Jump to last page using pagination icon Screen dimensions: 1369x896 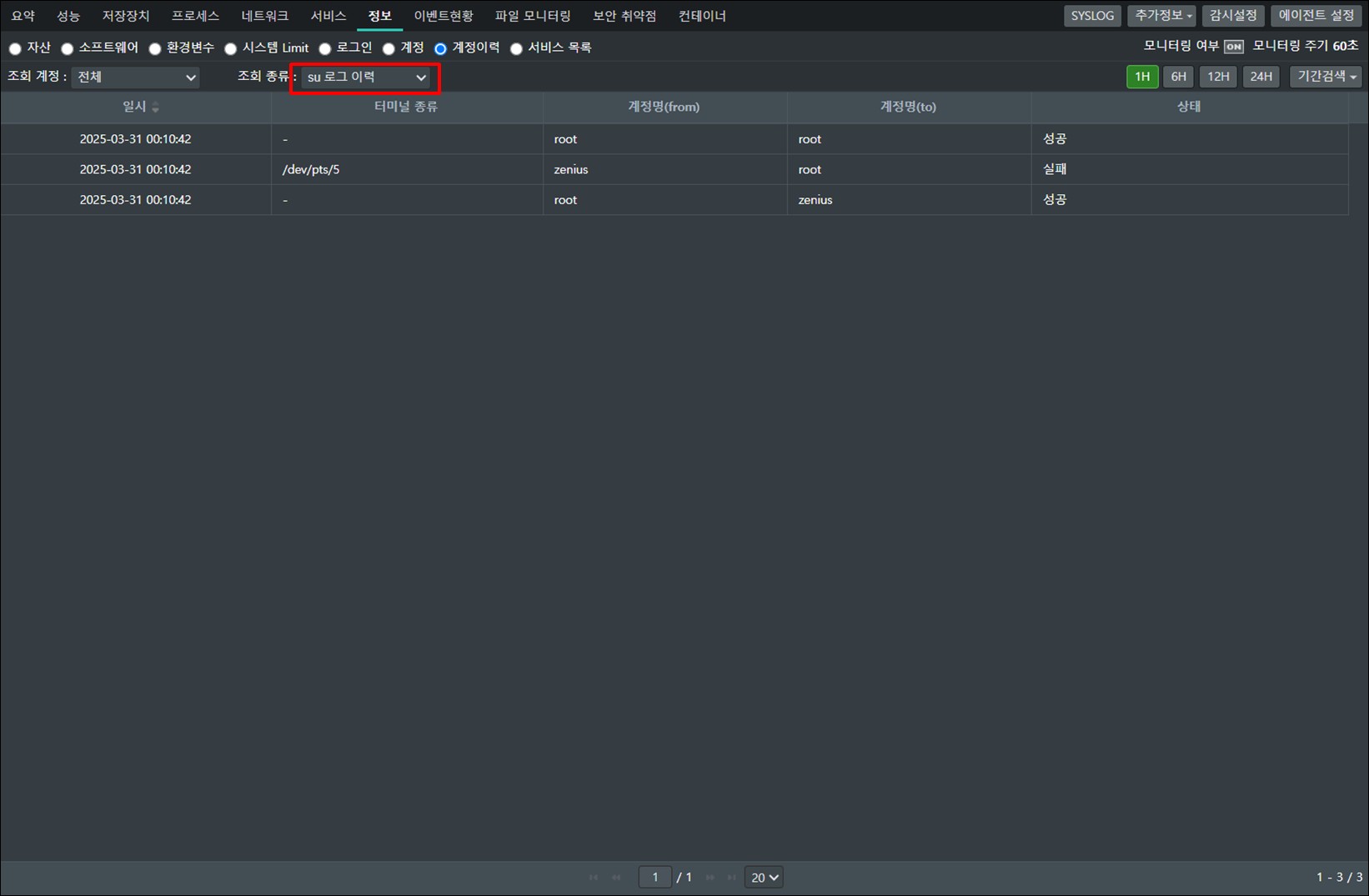tap(731, 877)
